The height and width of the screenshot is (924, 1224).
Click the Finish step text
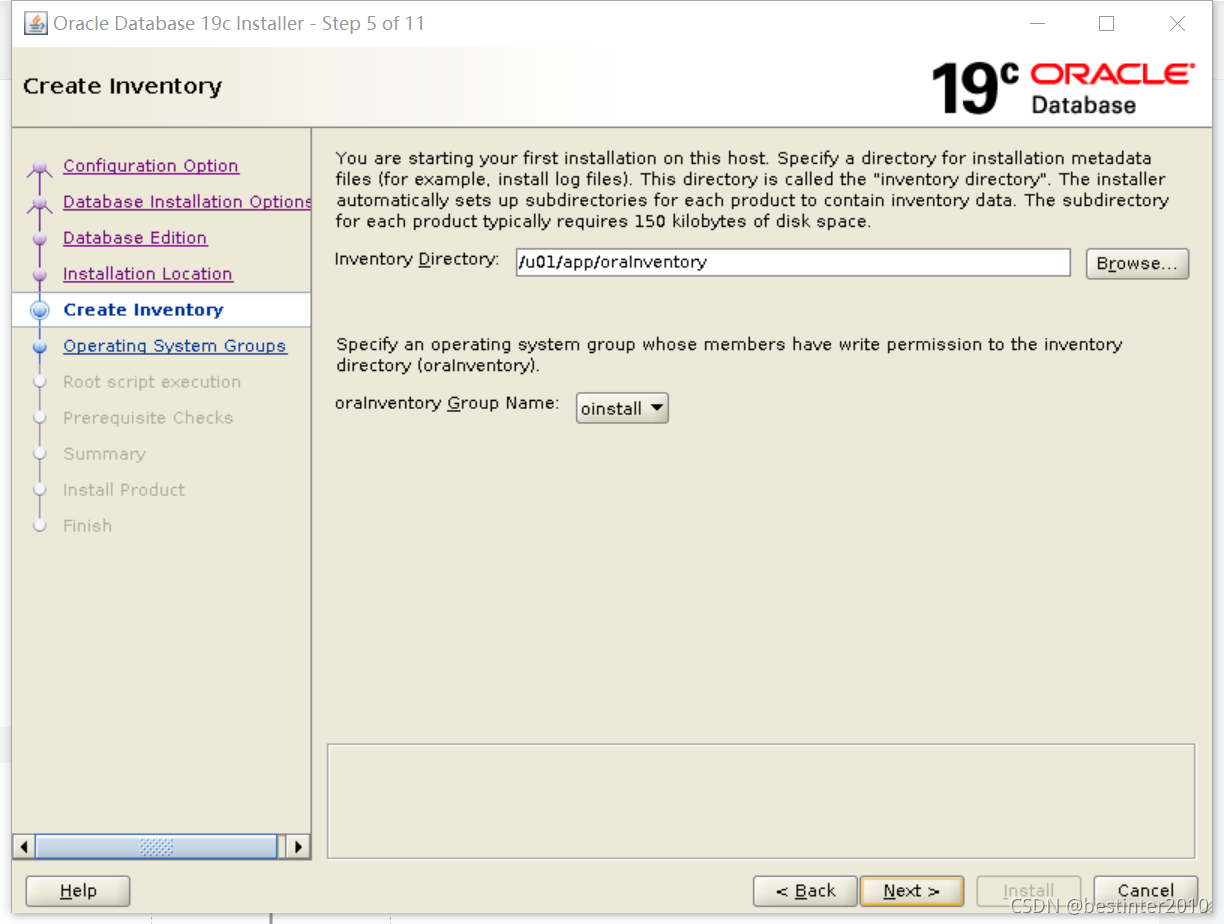click(87, 526)
